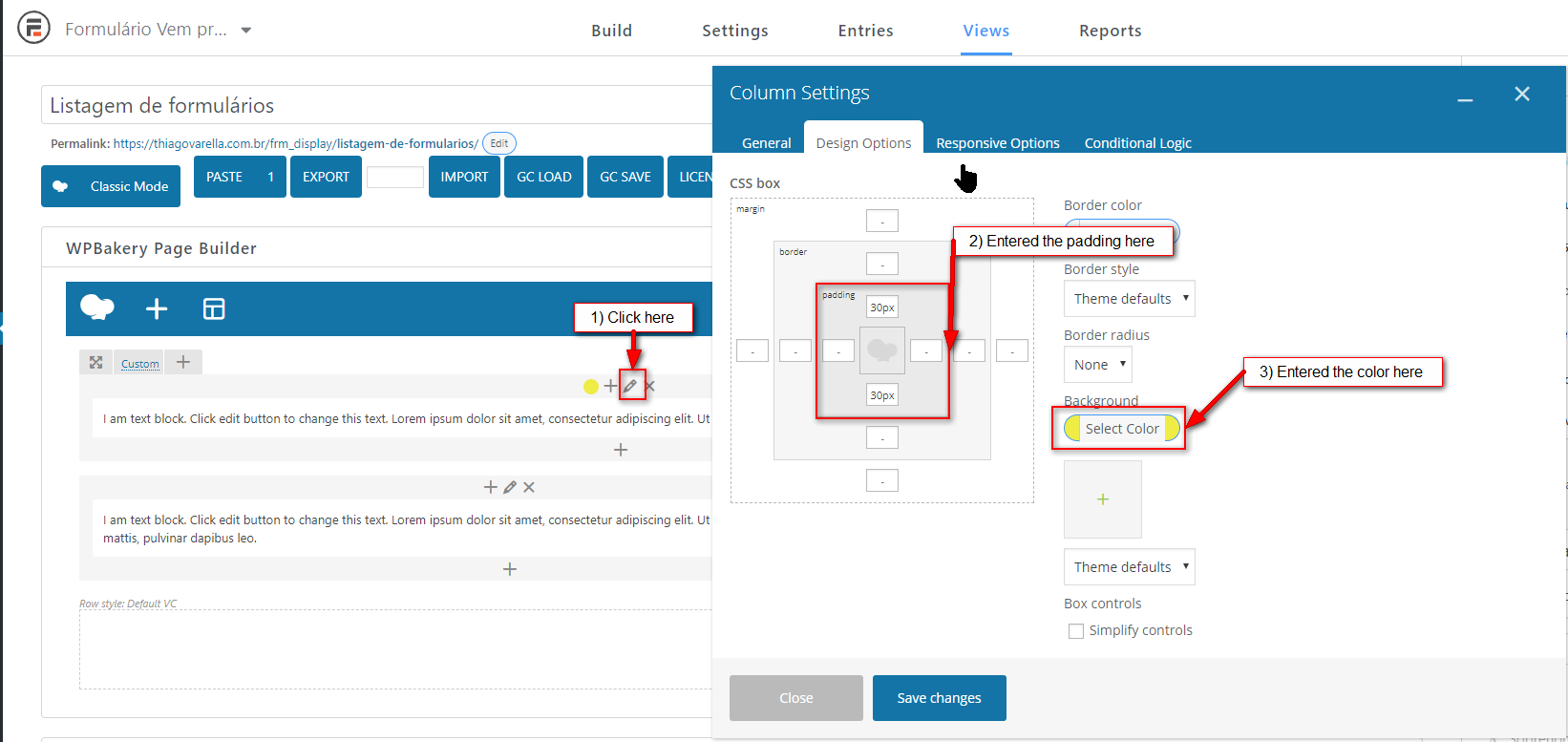Open the background style Theme defaults dropdown
Screen dimensions: 1568x742
click(x=1130, y=567)
